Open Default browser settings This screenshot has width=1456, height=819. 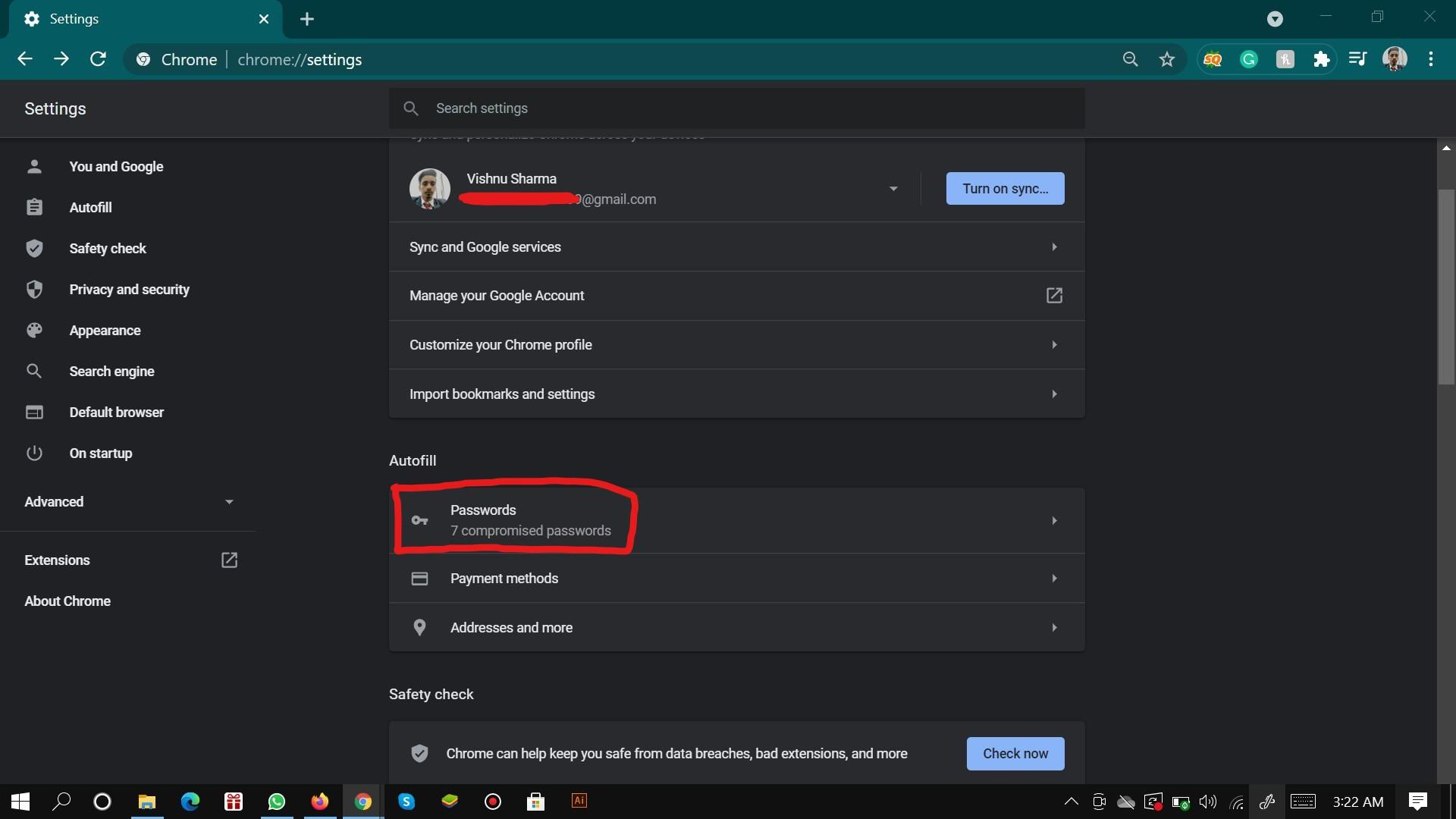(x=116, y=413)
